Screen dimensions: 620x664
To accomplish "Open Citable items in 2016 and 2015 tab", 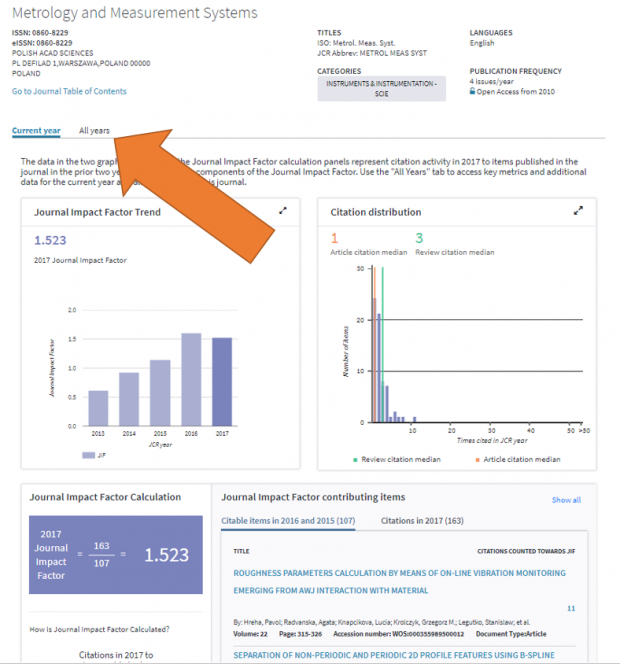I will click(x=288, y=521).
